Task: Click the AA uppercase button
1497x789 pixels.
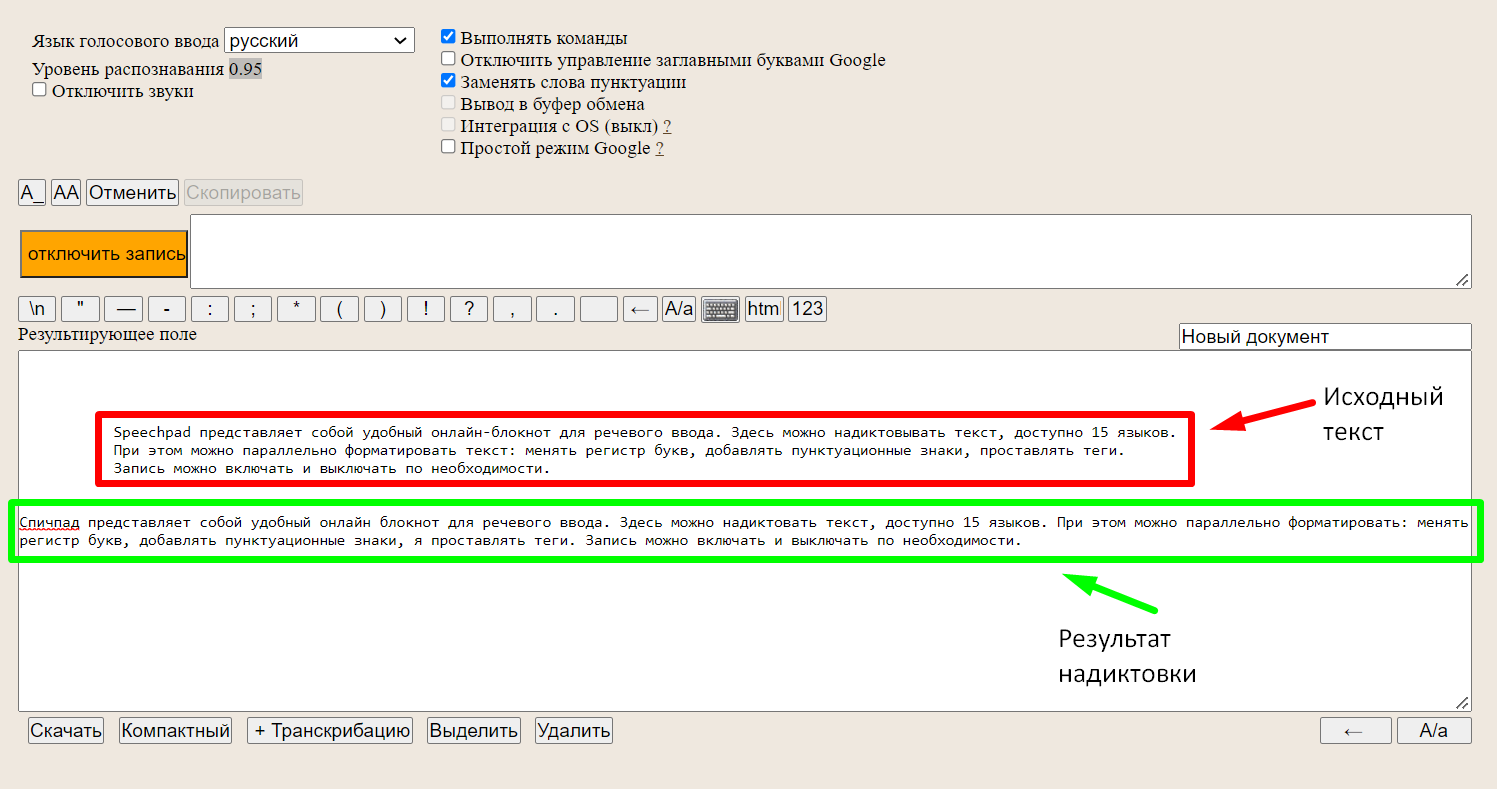Action: coord(66,193)
